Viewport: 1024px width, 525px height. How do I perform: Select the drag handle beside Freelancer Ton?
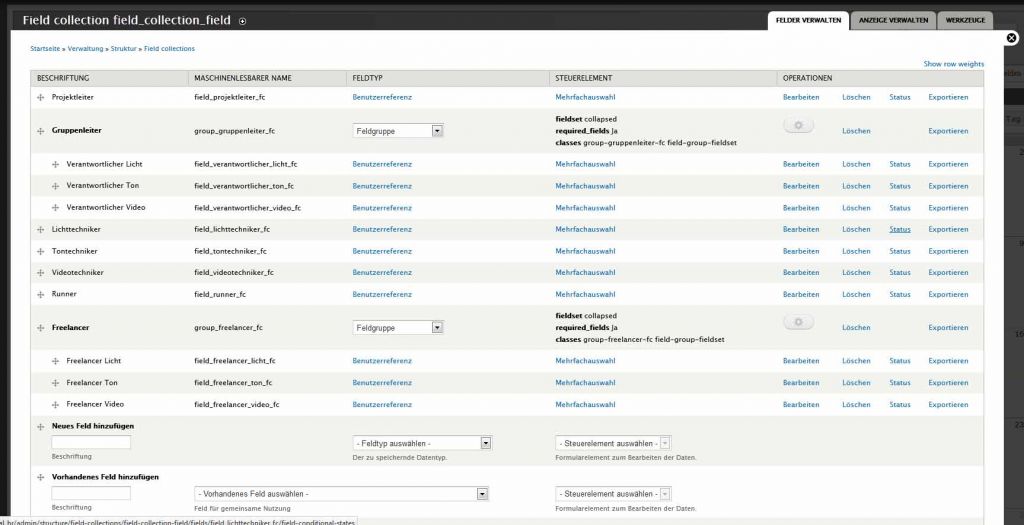[56, 383]
